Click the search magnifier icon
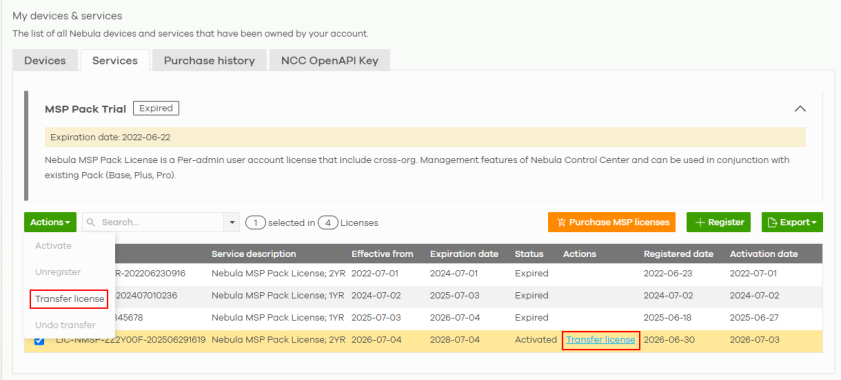Image resolution: width=841 pixels, height=380 pixels. coord(91,222)
